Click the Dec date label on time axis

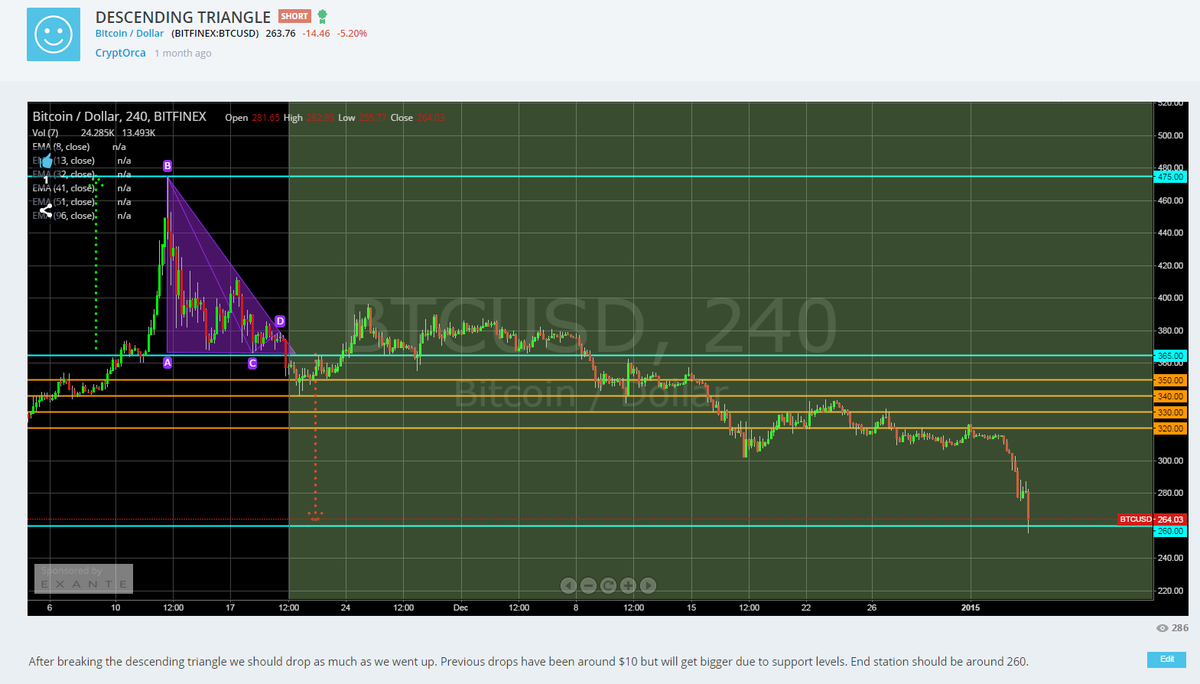coord(460,606)
